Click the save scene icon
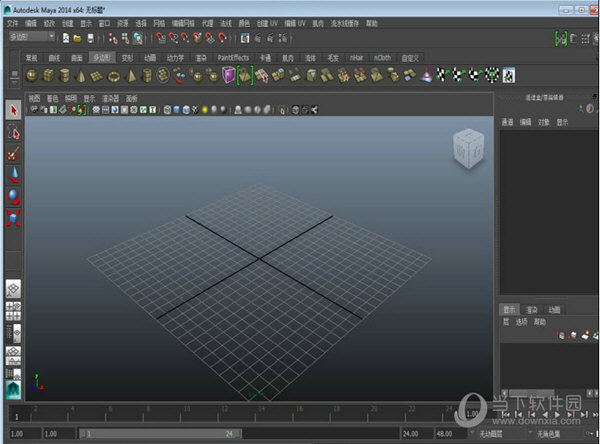This screenshot has height=444, width=600. pos(90,38)
